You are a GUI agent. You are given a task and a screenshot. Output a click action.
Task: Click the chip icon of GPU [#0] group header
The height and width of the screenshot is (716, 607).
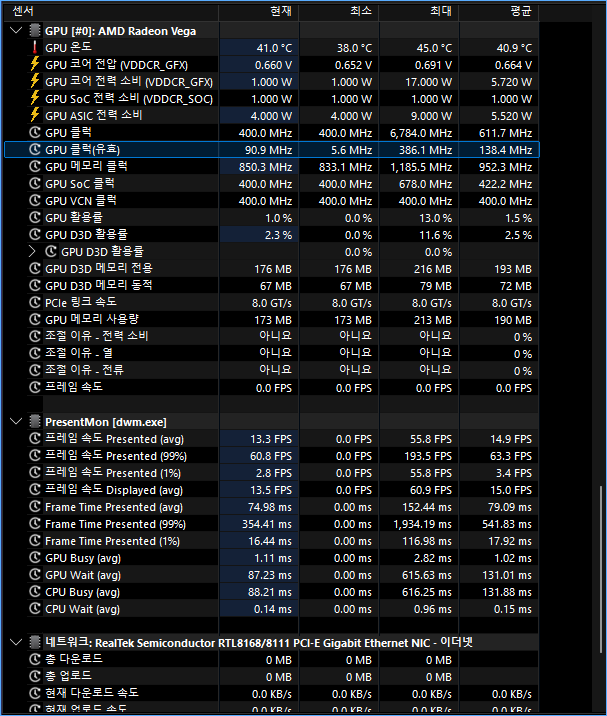click(x=35, y=31)
